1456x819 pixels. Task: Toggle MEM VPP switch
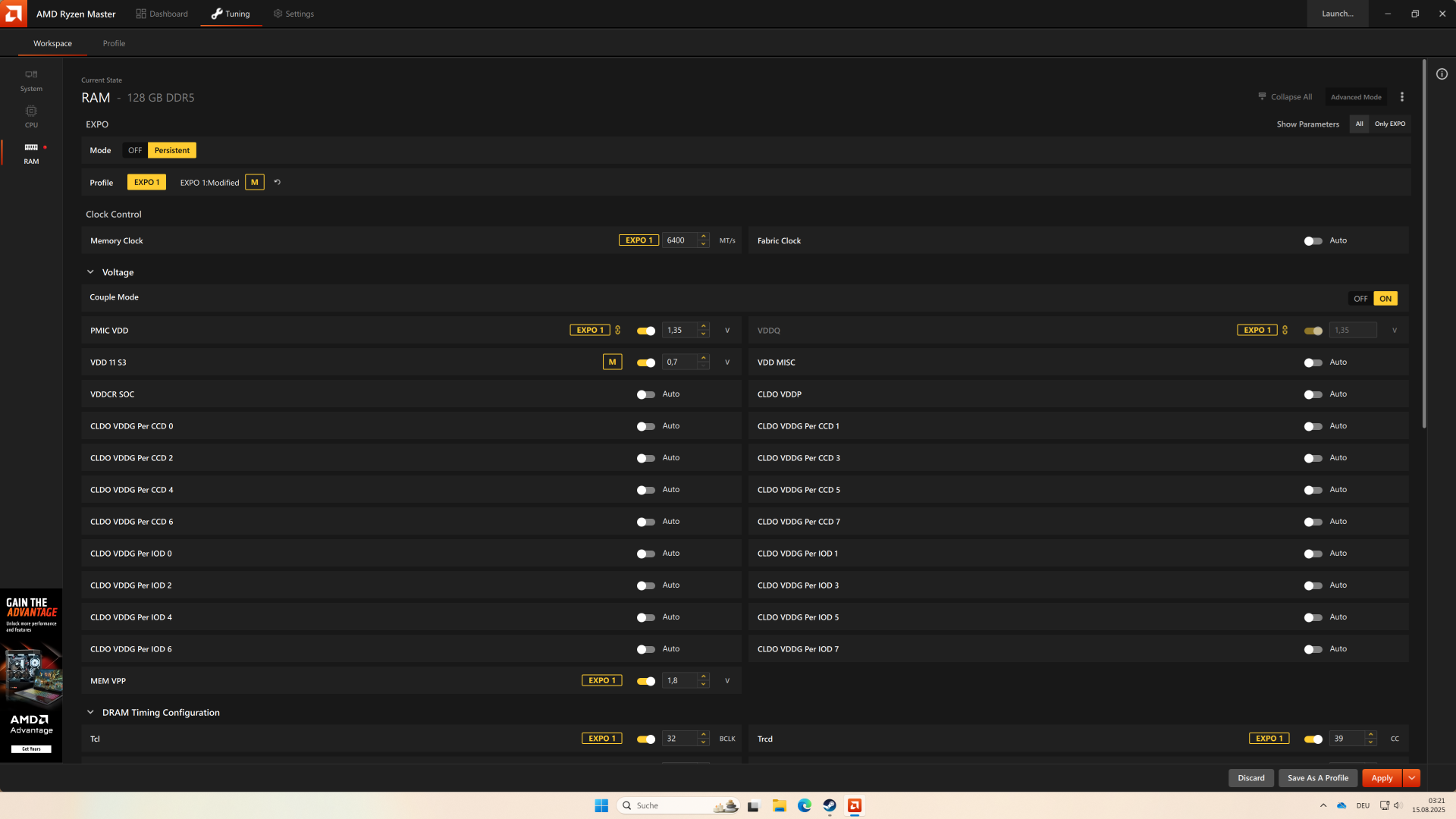(x=646, y=681)
